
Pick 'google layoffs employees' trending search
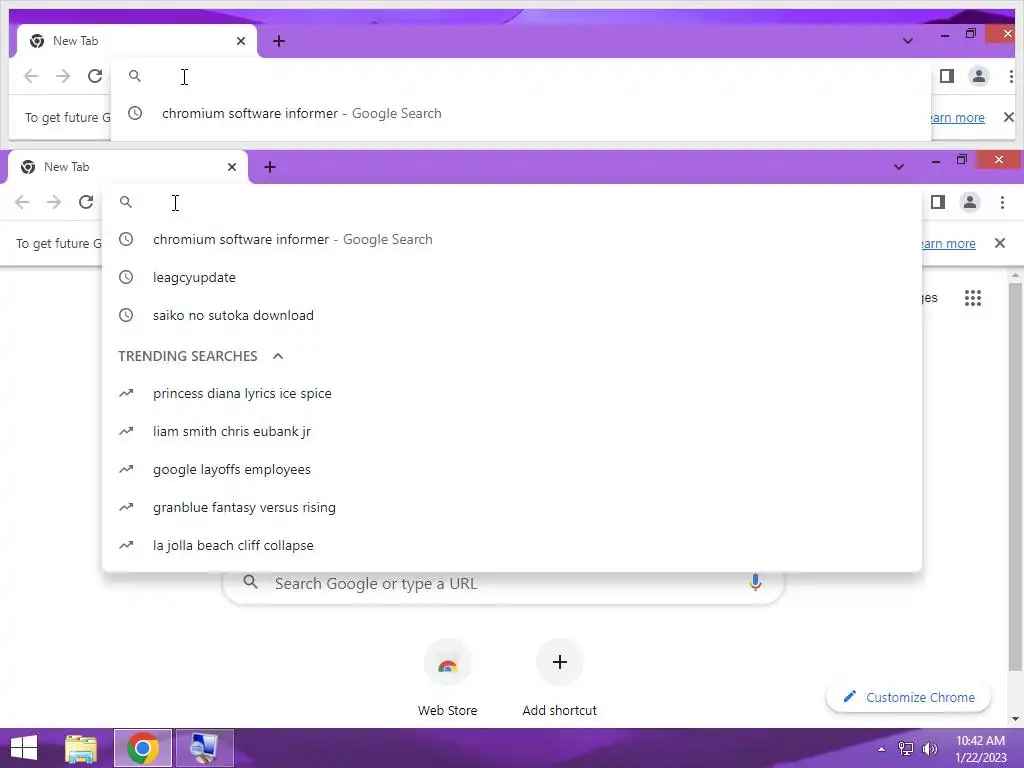(x=511, y=470)
